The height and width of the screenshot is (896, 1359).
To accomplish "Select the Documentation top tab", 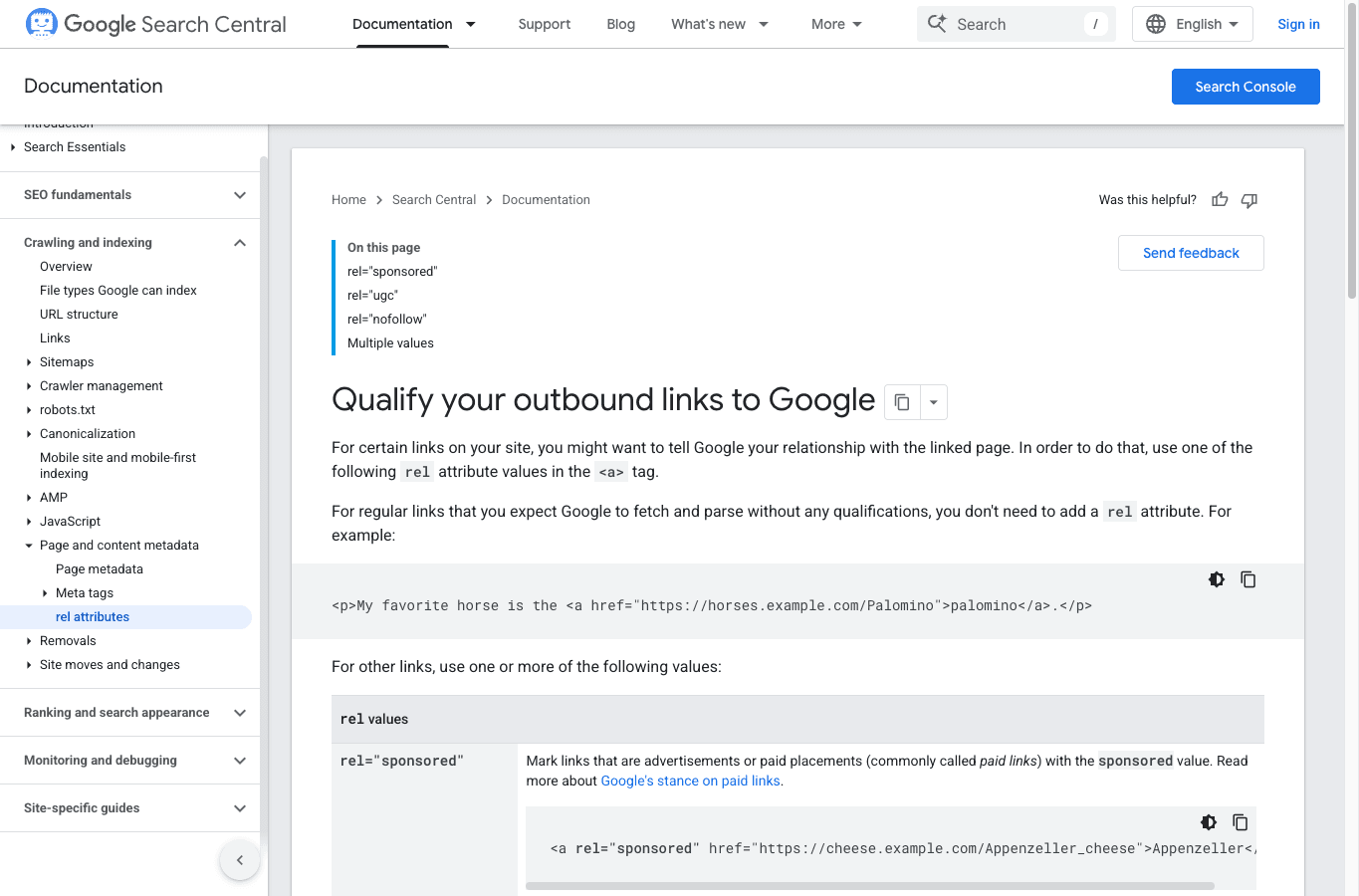I will pos(402,24).
